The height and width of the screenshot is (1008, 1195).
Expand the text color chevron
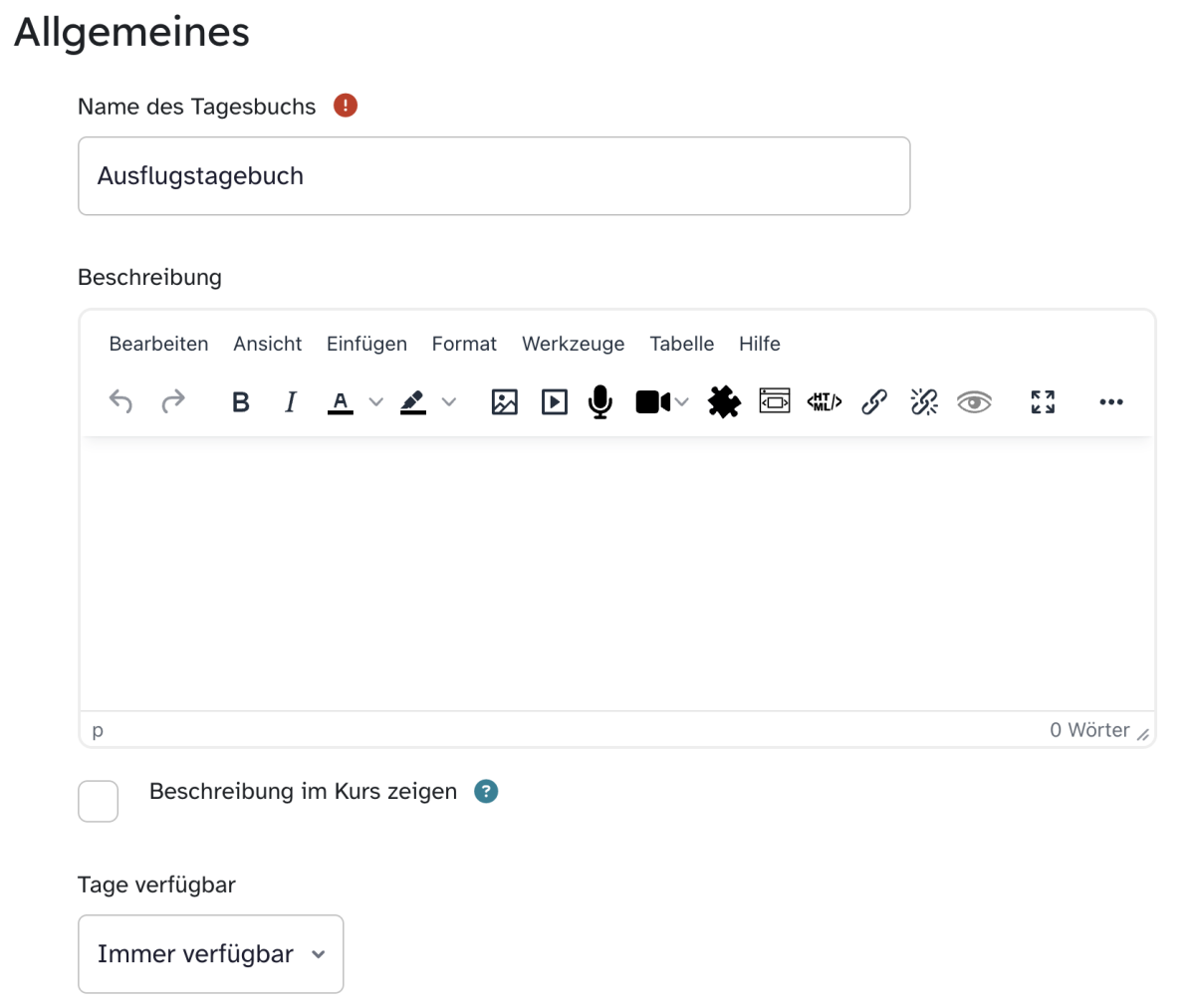point(375,401)
